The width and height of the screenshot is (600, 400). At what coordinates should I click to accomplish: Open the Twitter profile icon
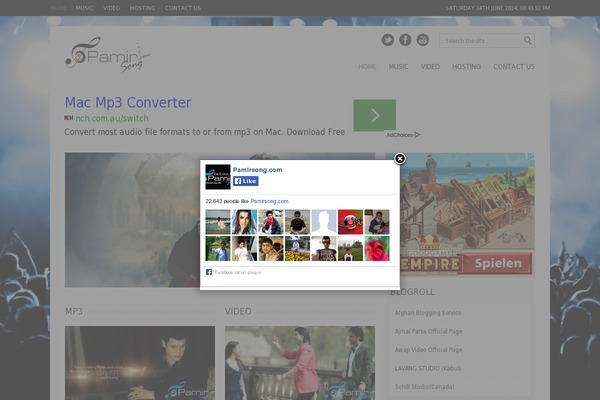(388, 40)
